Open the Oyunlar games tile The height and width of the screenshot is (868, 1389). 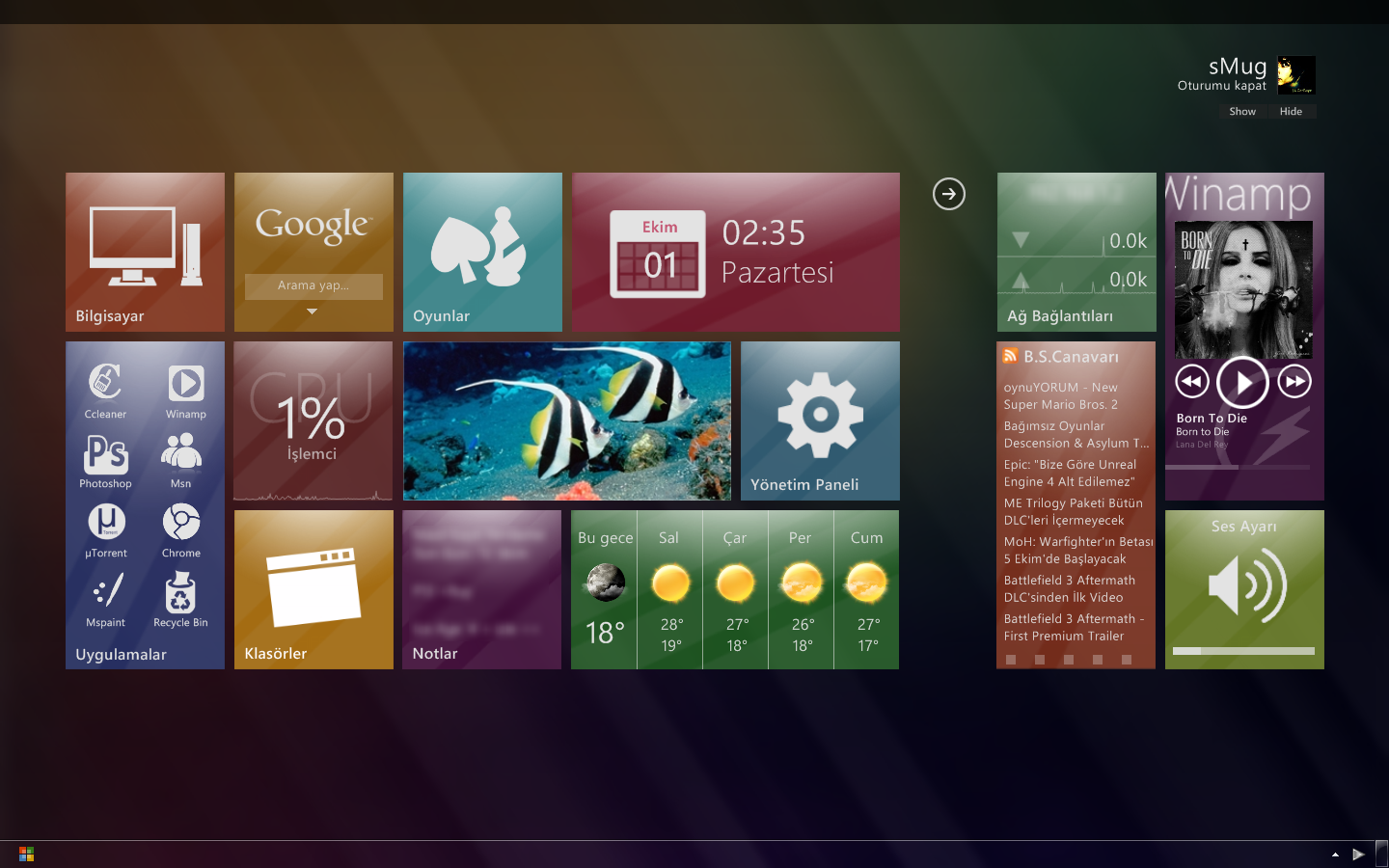click(x=482, y=252)
